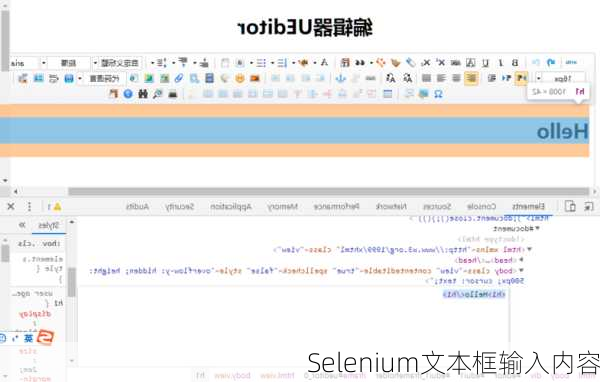Show more Styles pane tabs with chevron

[22, 225]
